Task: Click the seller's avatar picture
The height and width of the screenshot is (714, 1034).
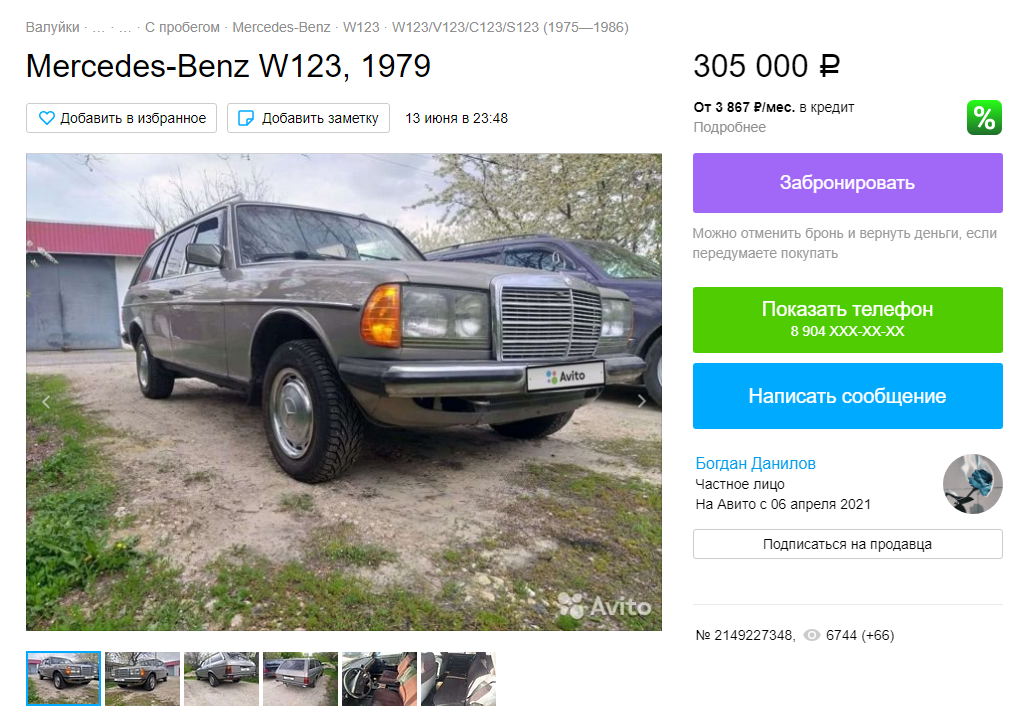Action: coord(972,484)
